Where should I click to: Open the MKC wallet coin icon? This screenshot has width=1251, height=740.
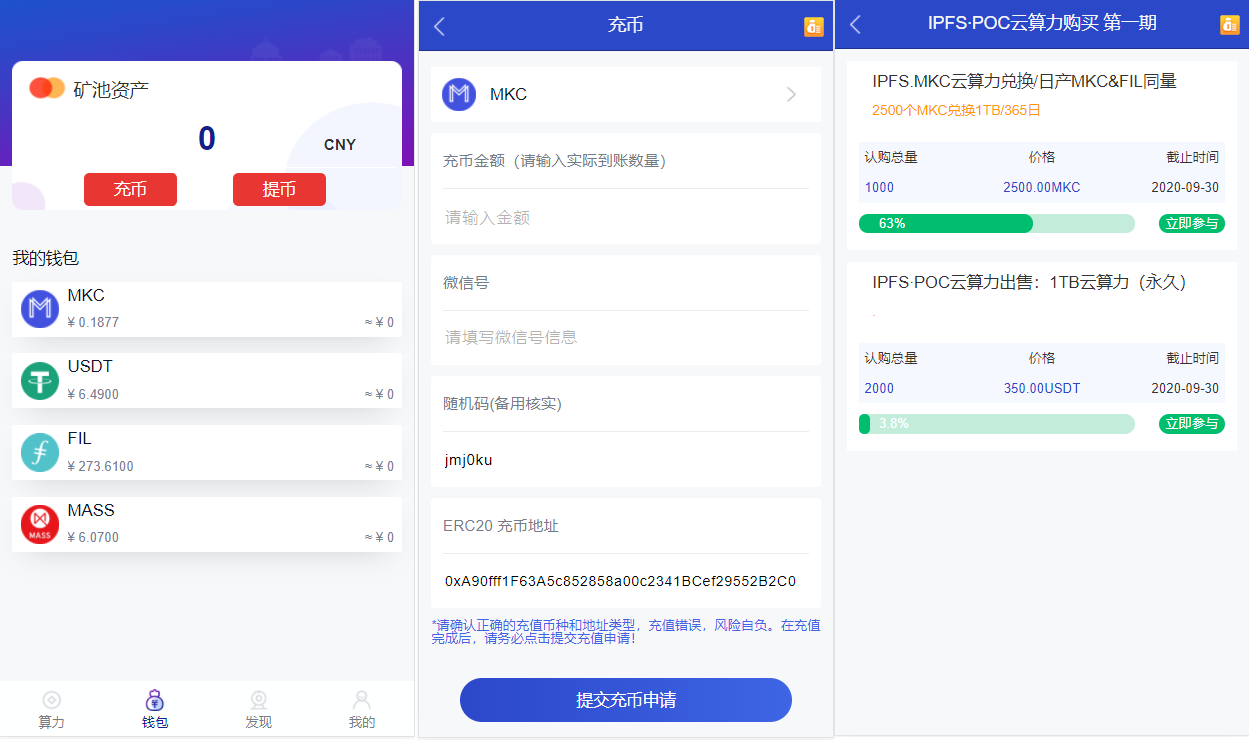[x=40, y=309]
